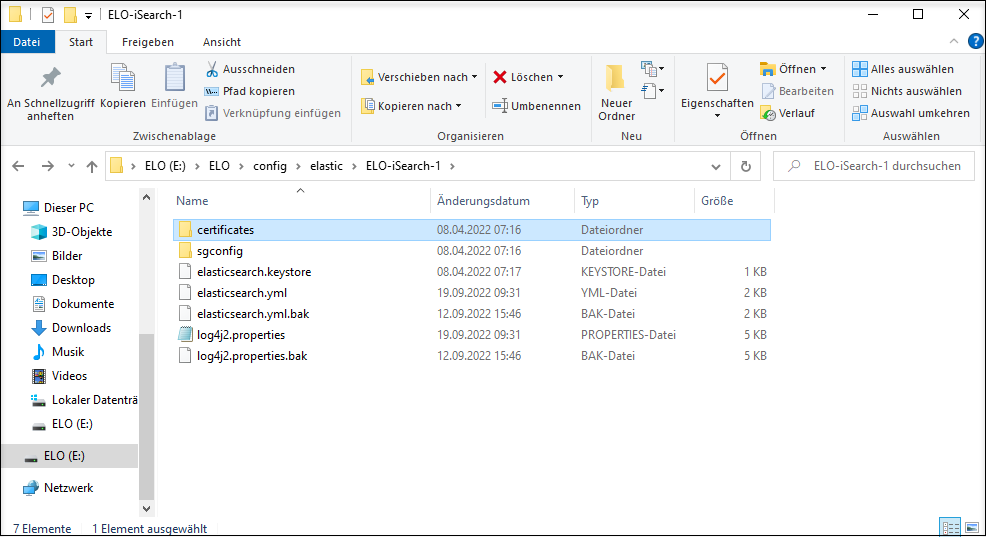The width and height of the screenshot is (986, 537).
Task: Deselect all with Nichts auswählen
Action: point(907,91)
